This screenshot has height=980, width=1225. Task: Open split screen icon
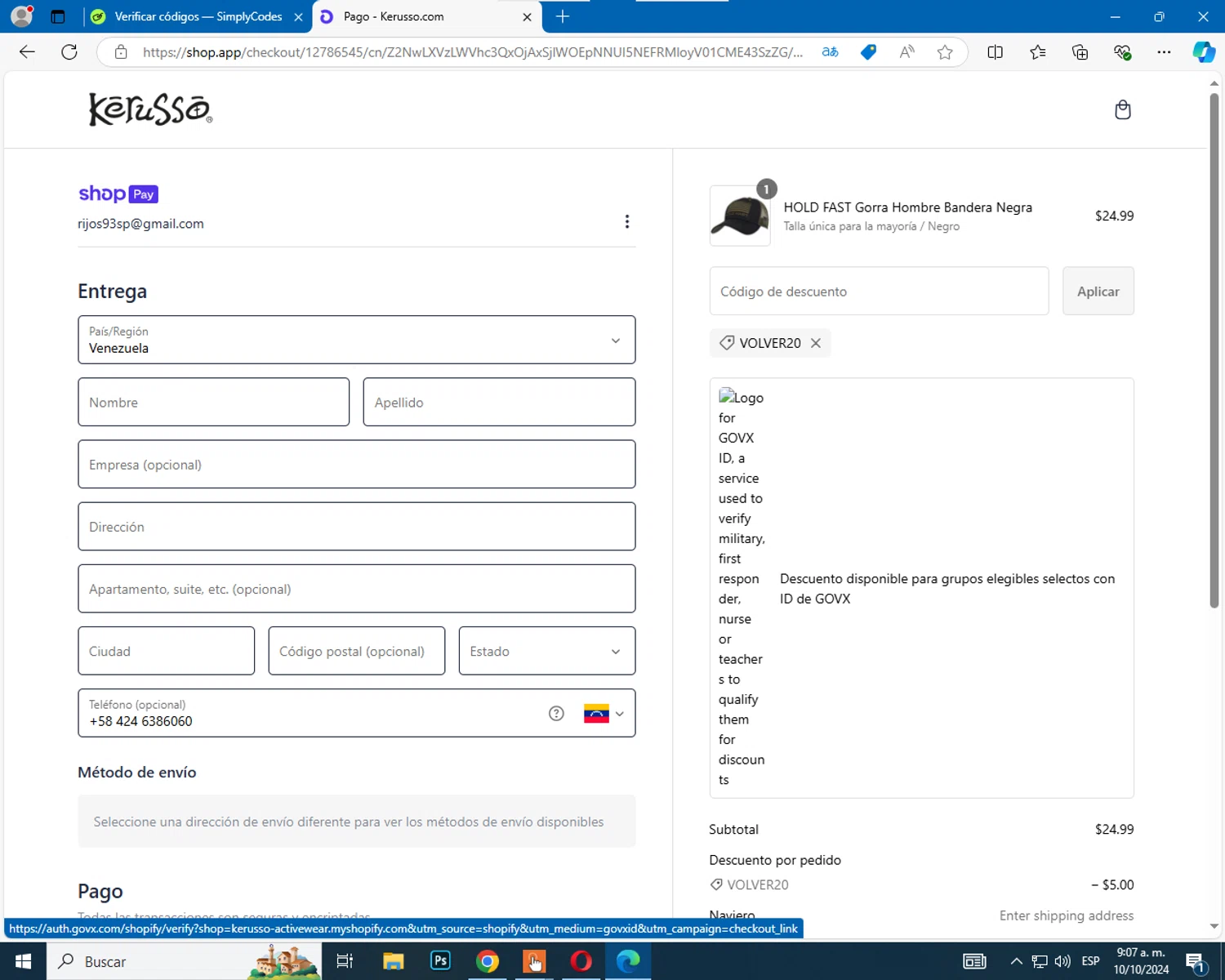click(x=995, y=52)
